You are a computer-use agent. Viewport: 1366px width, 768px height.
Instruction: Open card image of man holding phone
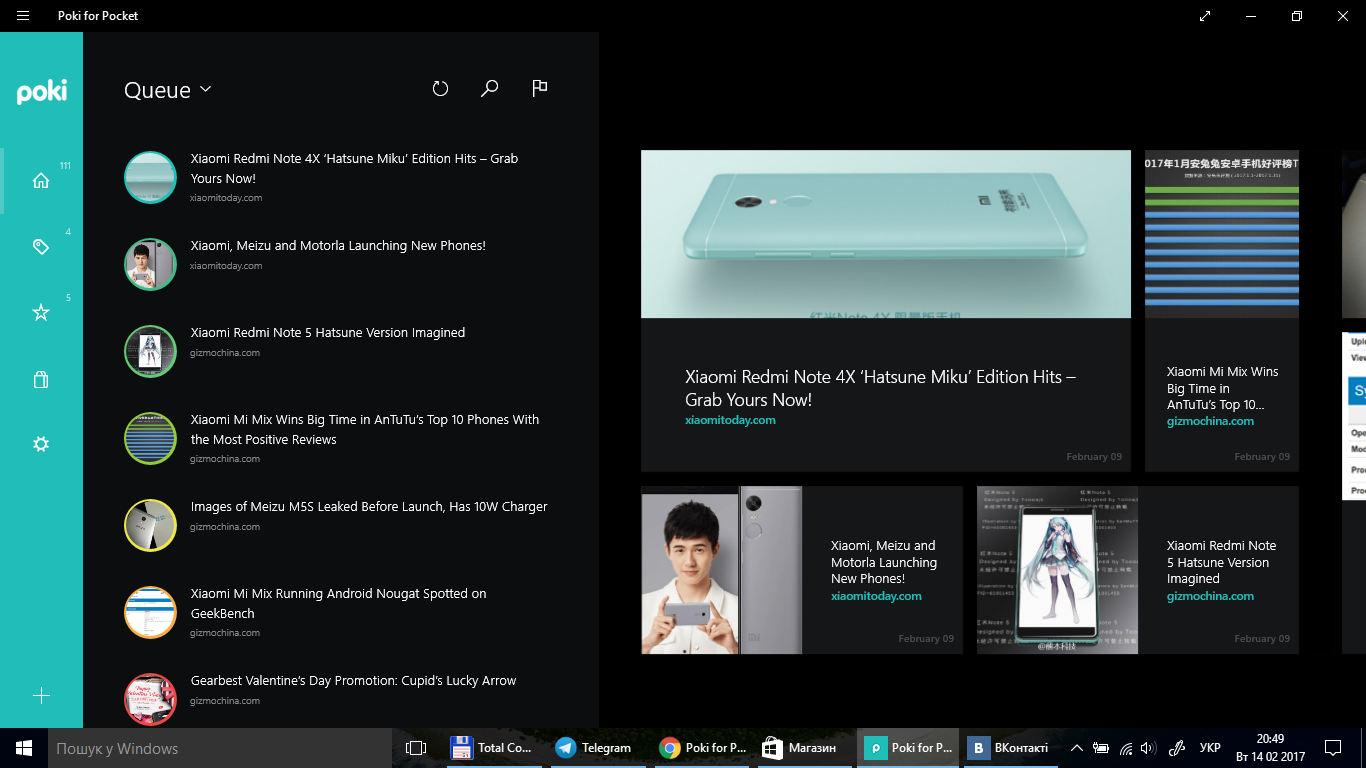[x=721, y=570]
